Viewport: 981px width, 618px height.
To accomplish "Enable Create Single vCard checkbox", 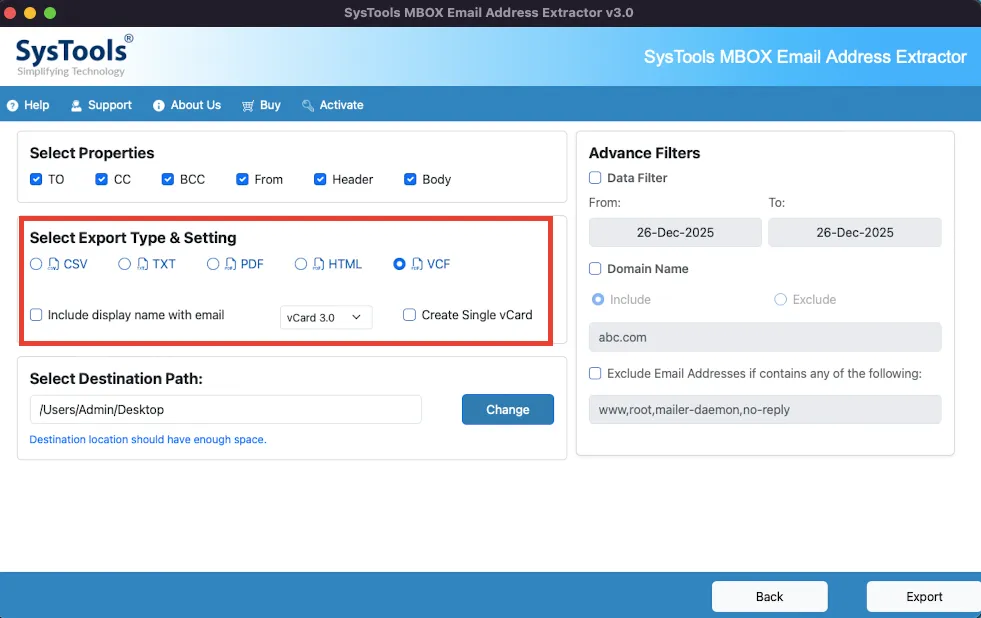I will [409, 315].
